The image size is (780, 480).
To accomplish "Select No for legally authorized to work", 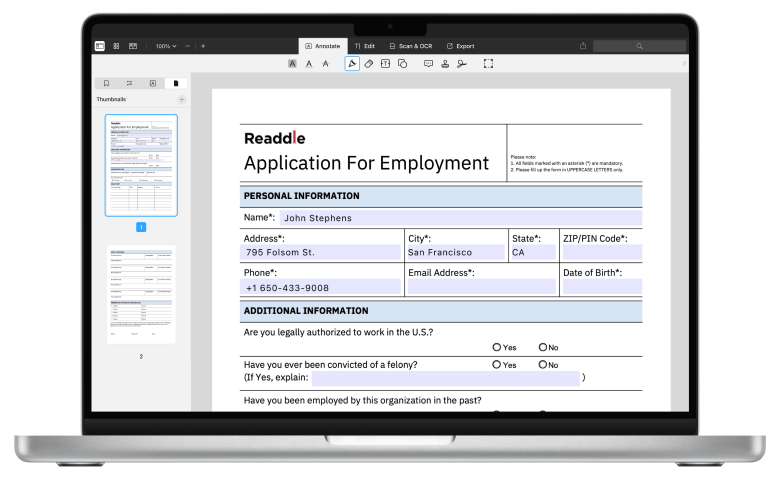I will 542,347.
